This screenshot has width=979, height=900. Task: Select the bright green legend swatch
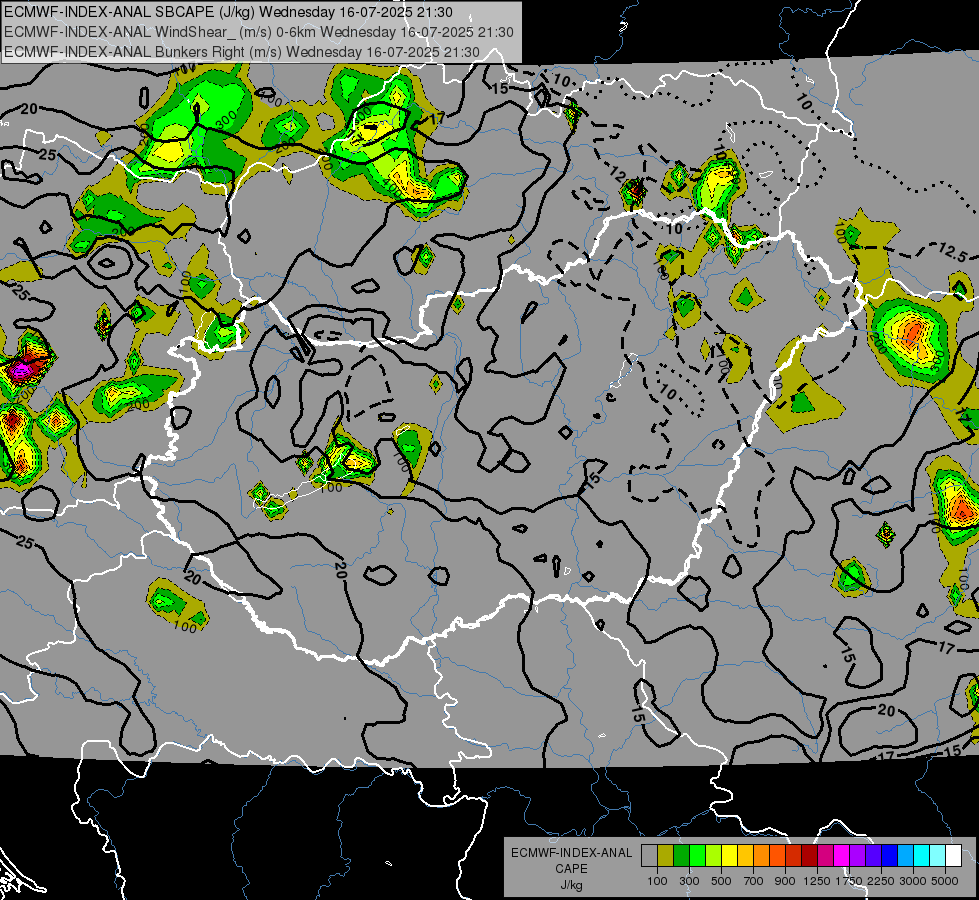tap(697, 855)
